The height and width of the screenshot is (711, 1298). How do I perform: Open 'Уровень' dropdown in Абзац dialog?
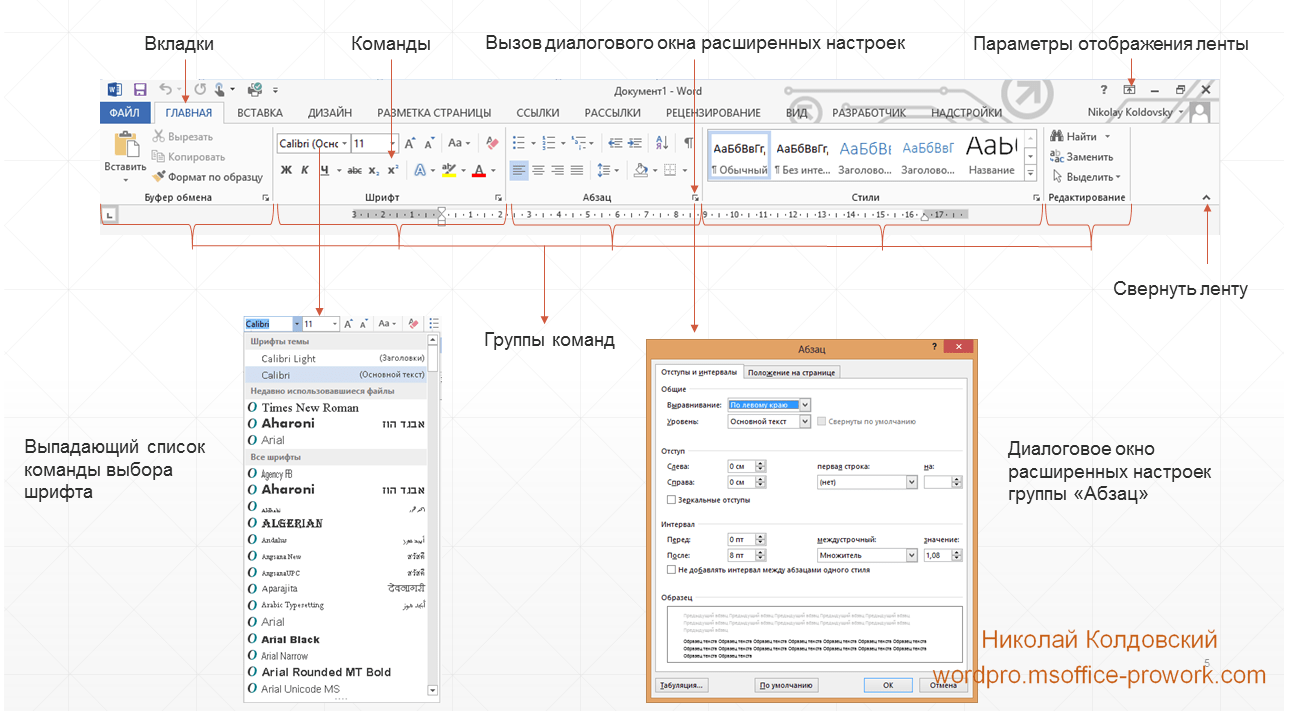click(805, 422)
